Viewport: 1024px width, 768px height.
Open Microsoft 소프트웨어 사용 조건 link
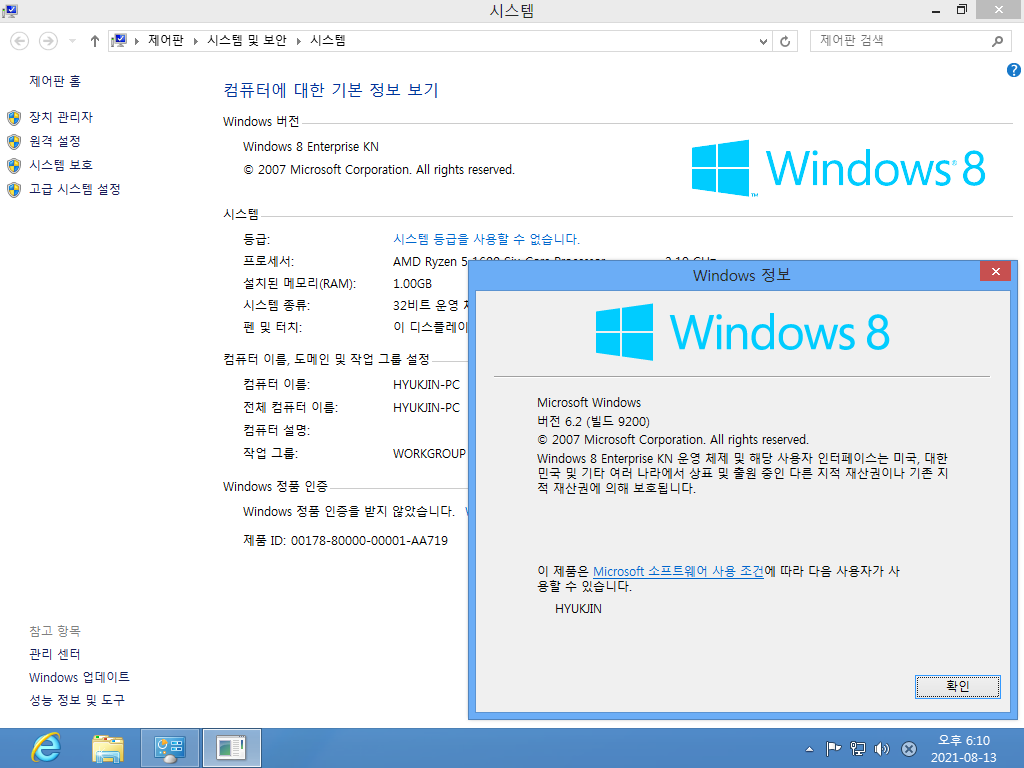tap(678, 571)
